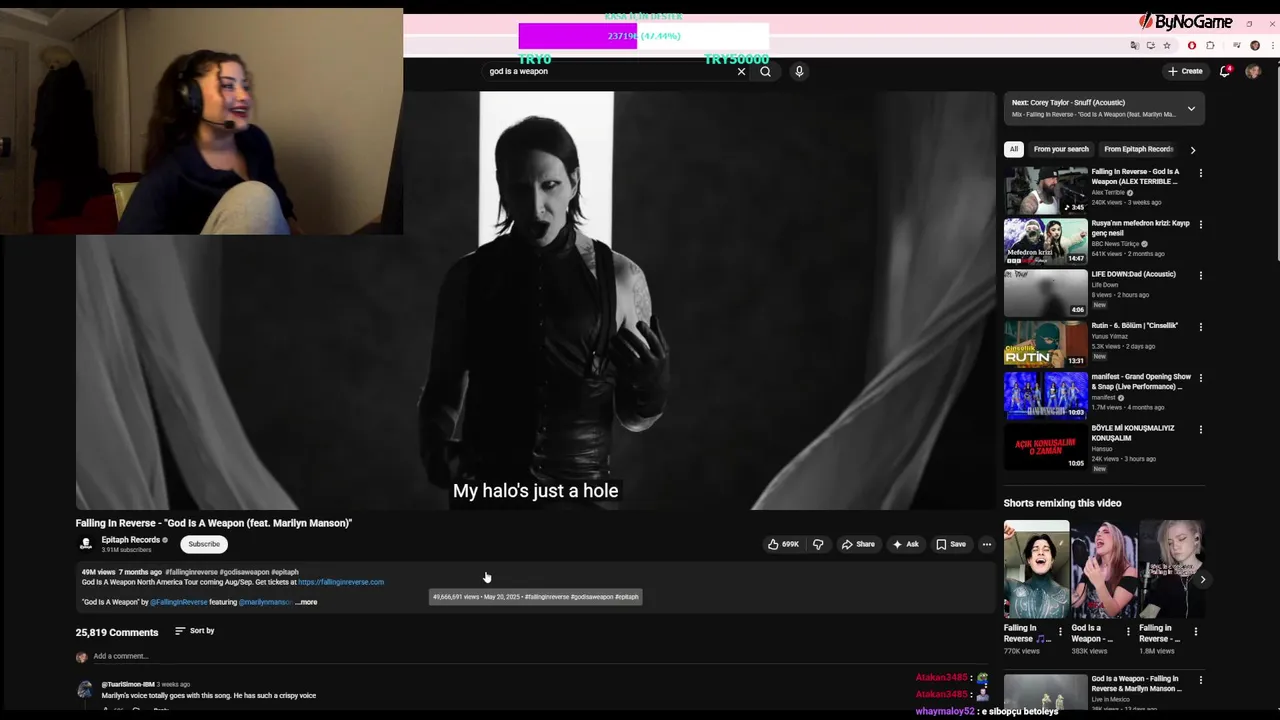
Task: Open the Create button menu
Action: pos(1185,71)
